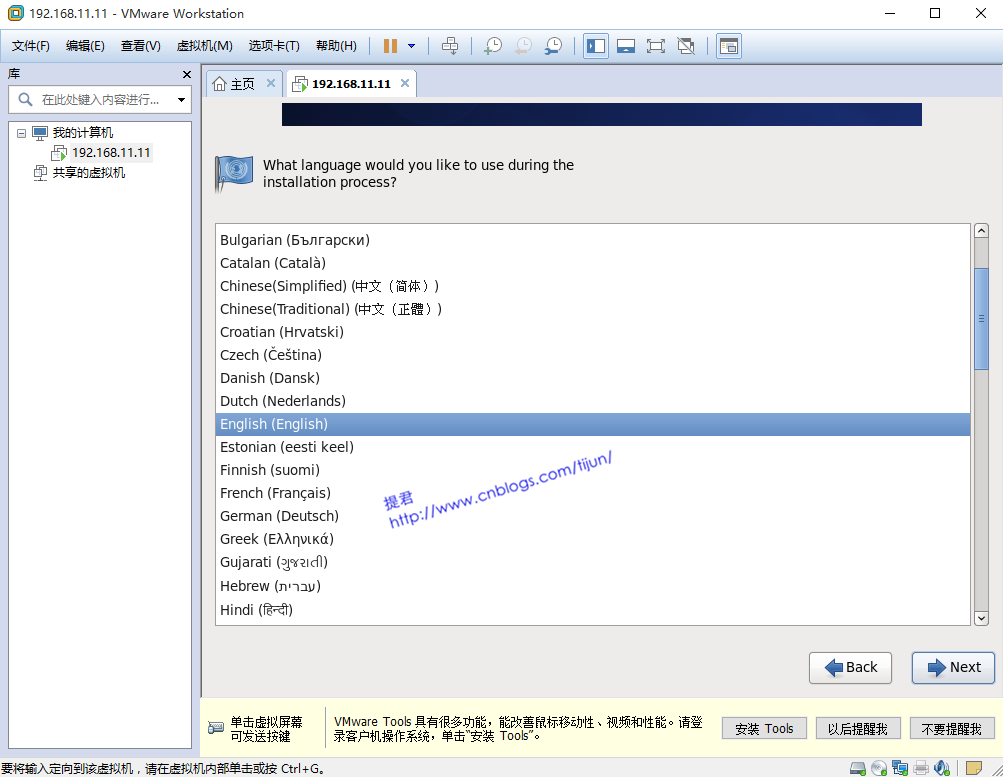Select Chinese(Simplified) language

pos(592,286)
